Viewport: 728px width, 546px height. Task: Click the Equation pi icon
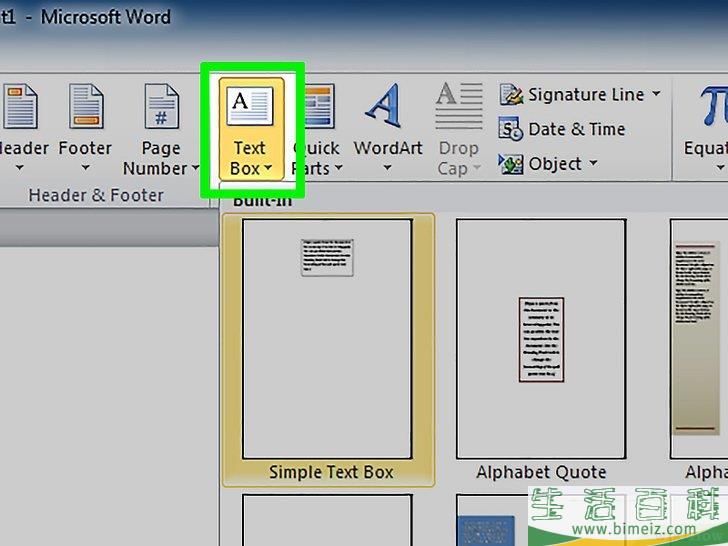pyautogui.click(x=715, y=106)
